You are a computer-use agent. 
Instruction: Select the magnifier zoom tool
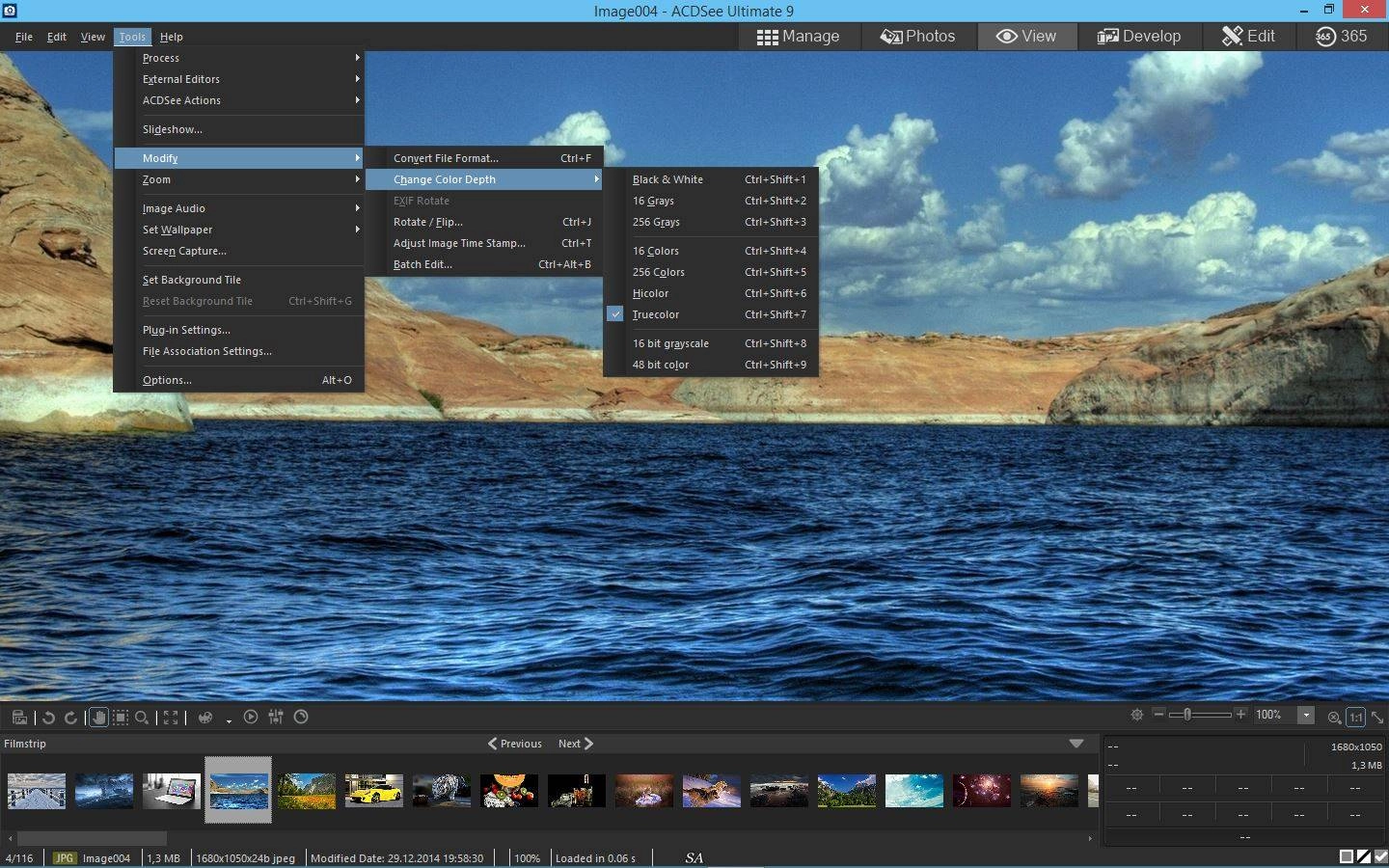coord(142,717)
